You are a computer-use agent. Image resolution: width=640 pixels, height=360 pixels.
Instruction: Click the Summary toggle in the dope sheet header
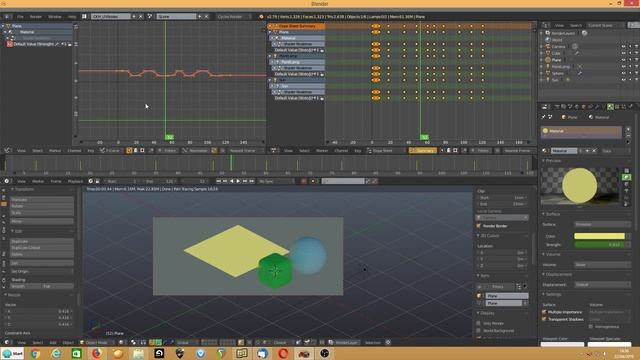coord(423,151)
